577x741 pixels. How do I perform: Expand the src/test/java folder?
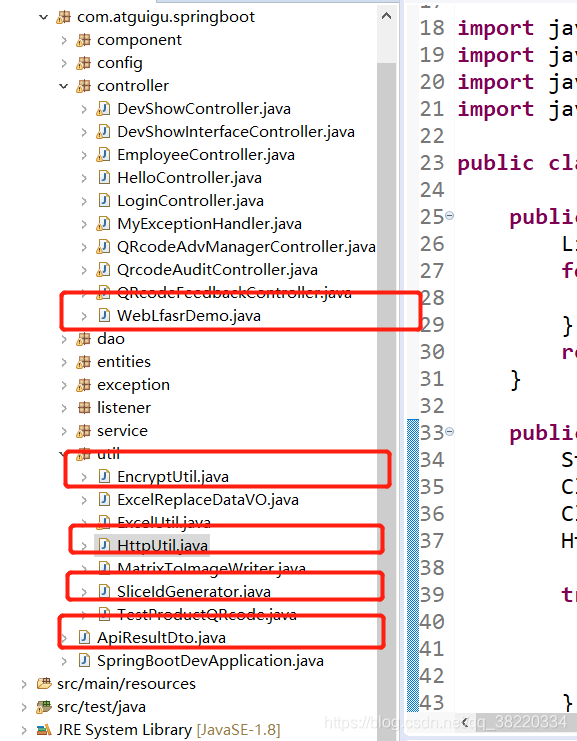24,707
